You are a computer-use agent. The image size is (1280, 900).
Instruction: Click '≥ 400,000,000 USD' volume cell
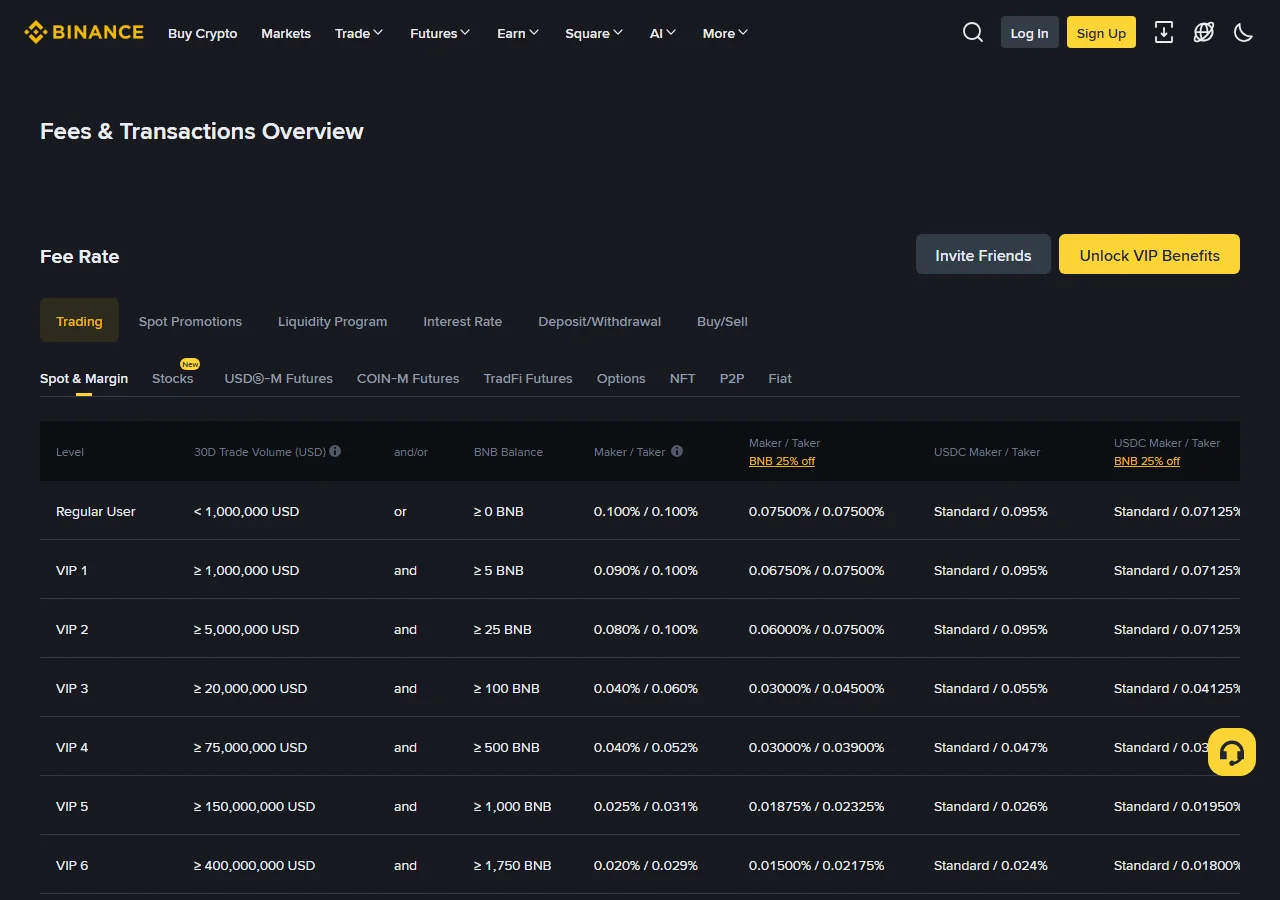click(255, 865)
